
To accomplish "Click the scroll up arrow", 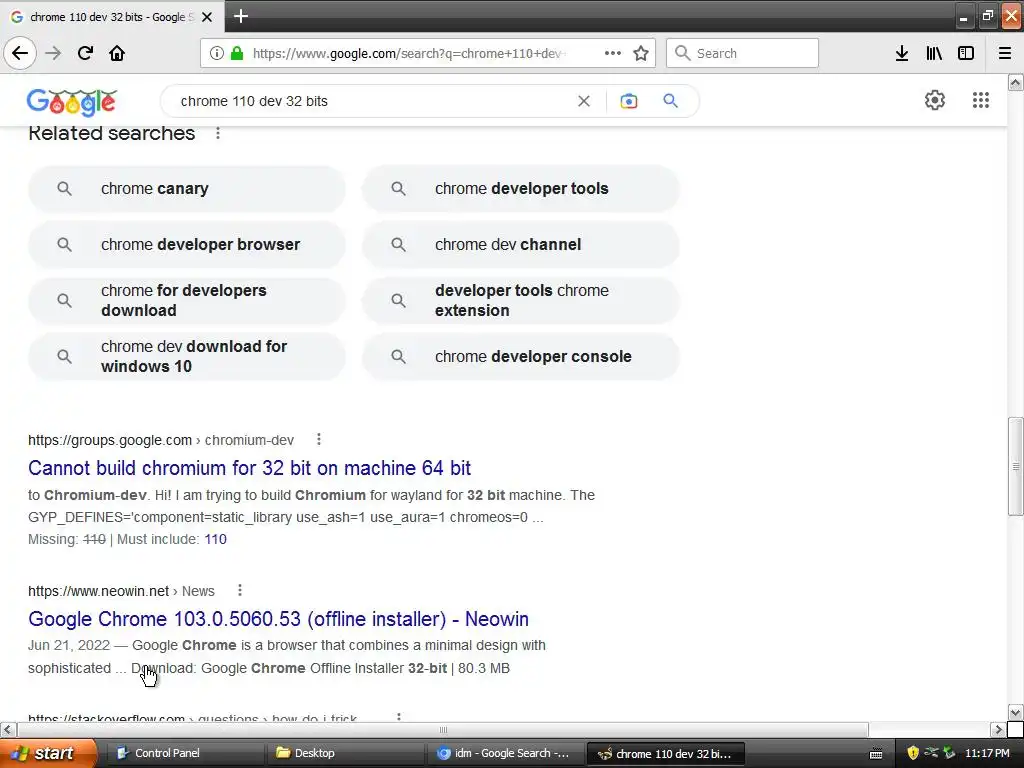I will [x=1016, y=82].
